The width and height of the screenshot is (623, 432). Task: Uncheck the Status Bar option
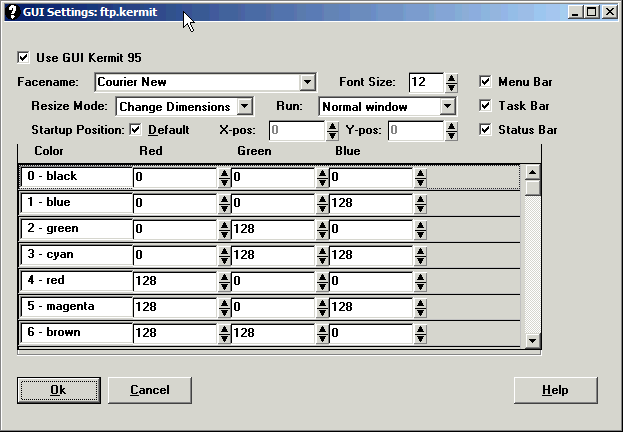[485, 129]
